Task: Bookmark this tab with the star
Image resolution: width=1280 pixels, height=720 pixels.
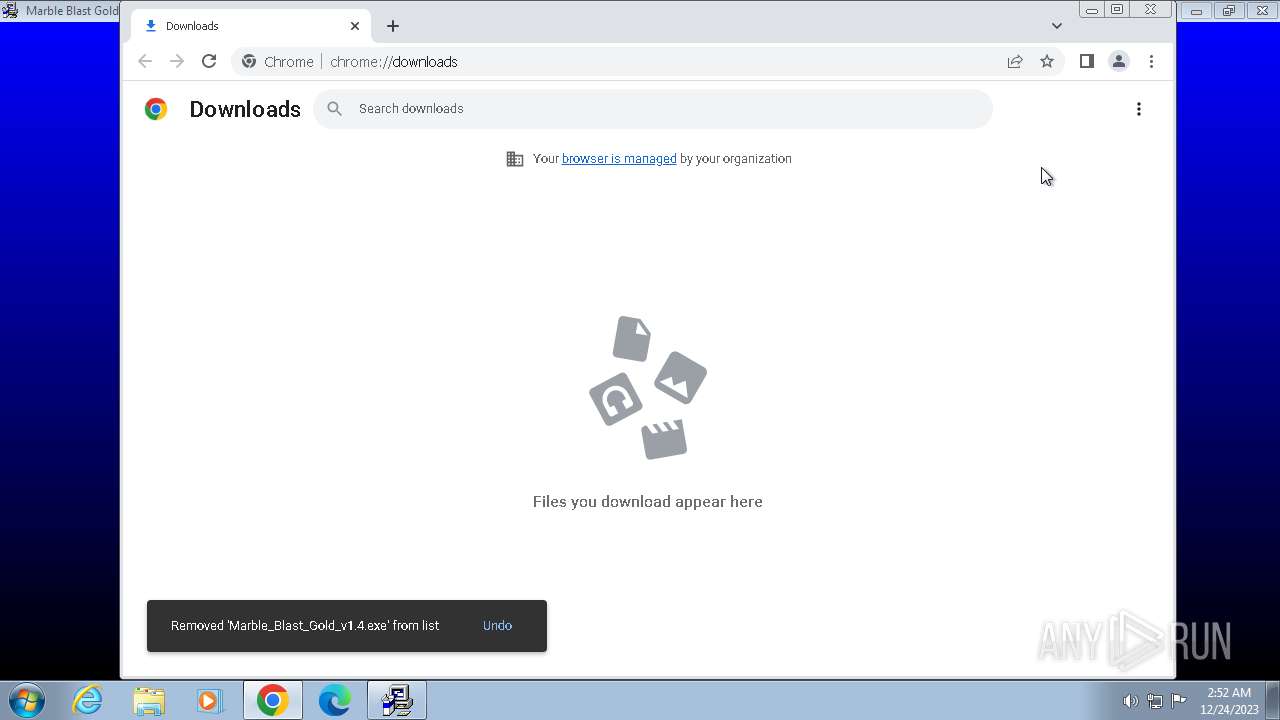Action: [x=1047, y=61]
